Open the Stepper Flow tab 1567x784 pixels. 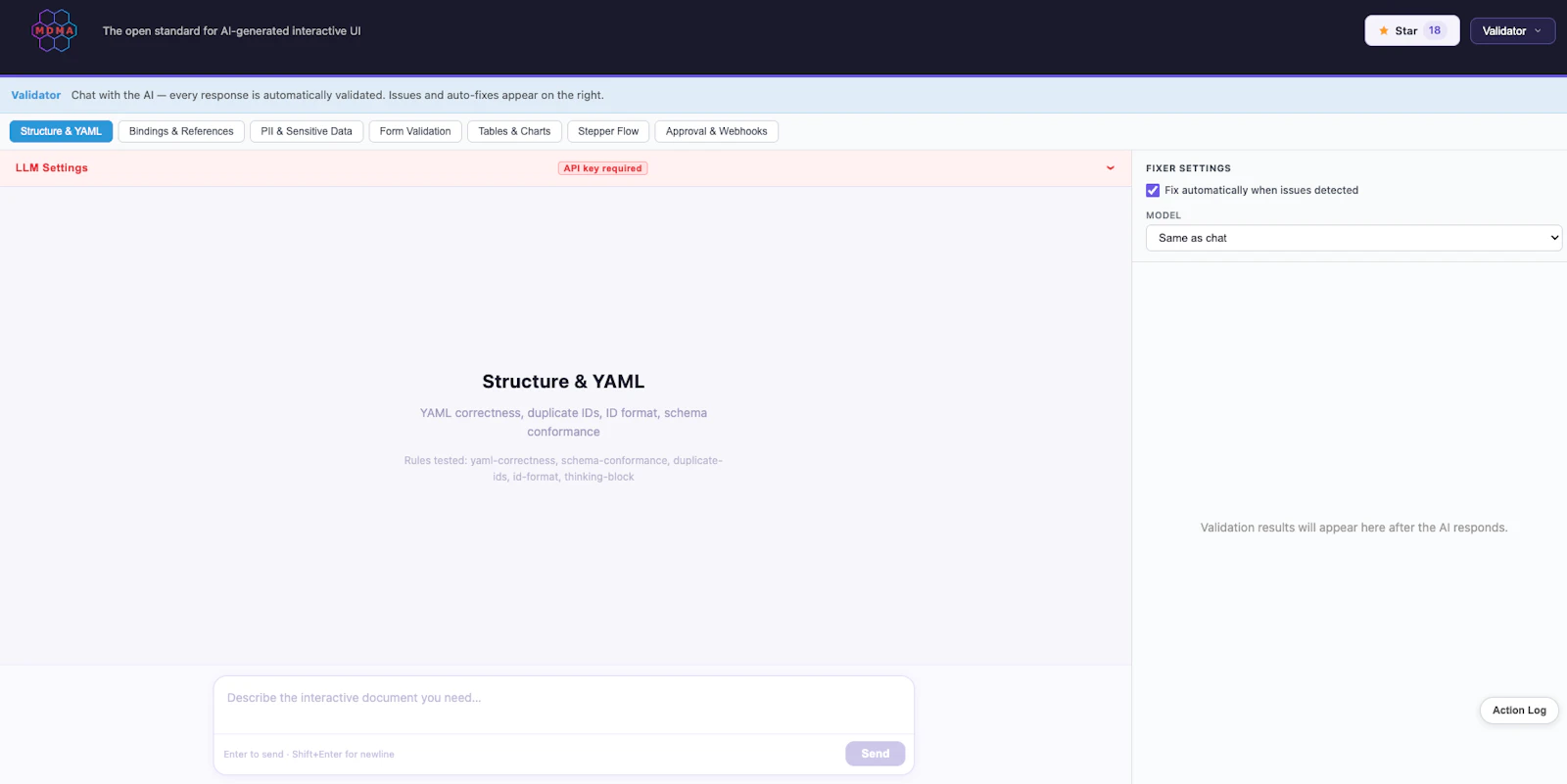[x=608, y=131]
